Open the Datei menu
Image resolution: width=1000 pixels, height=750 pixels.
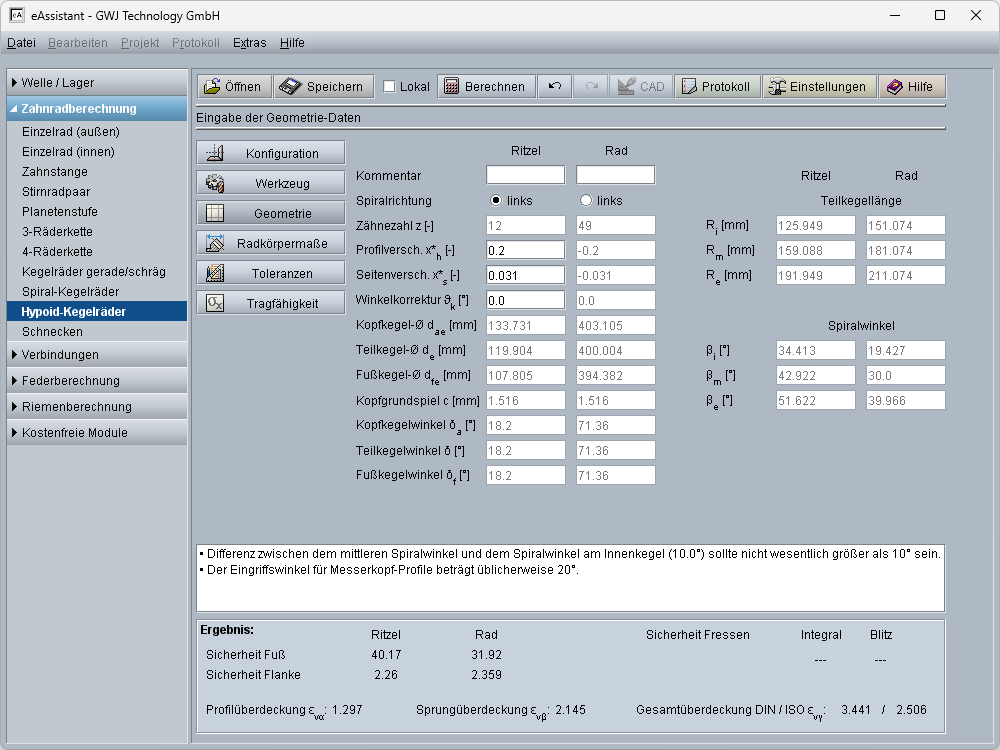[21, 43]
